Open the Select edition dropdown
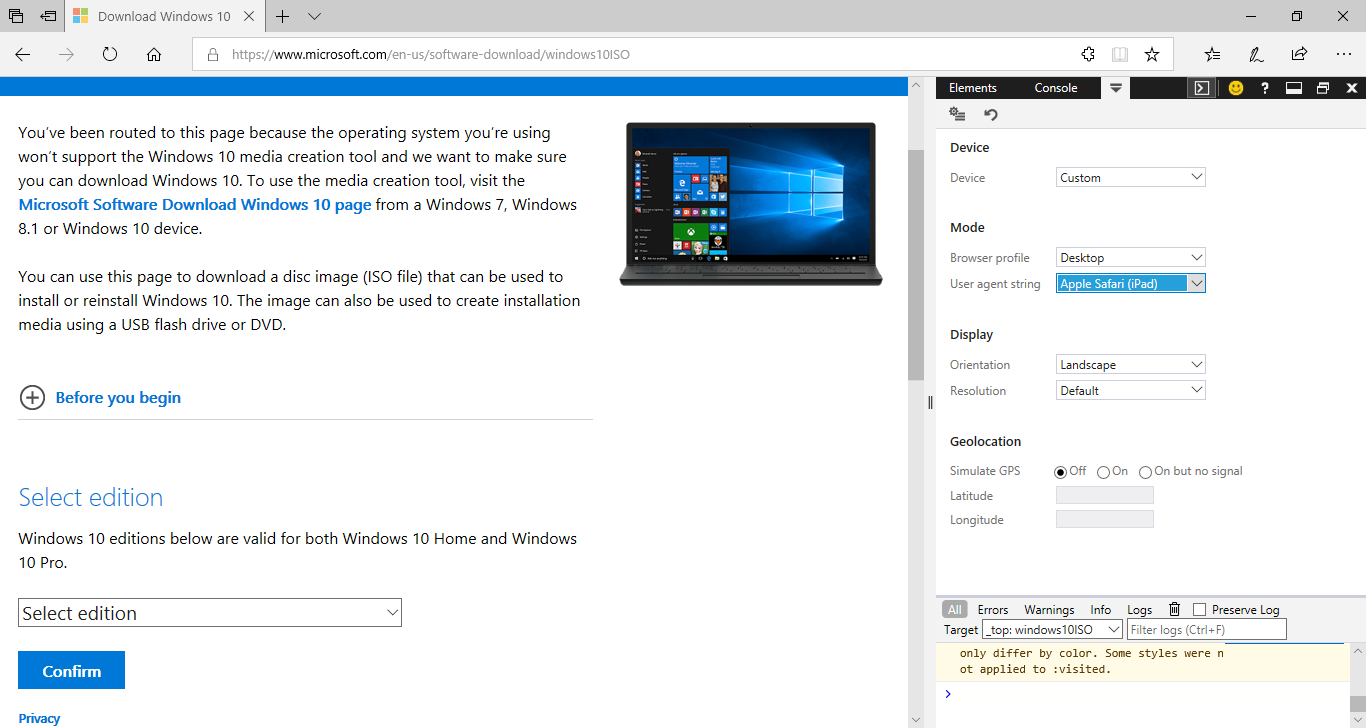 point(210,613)
